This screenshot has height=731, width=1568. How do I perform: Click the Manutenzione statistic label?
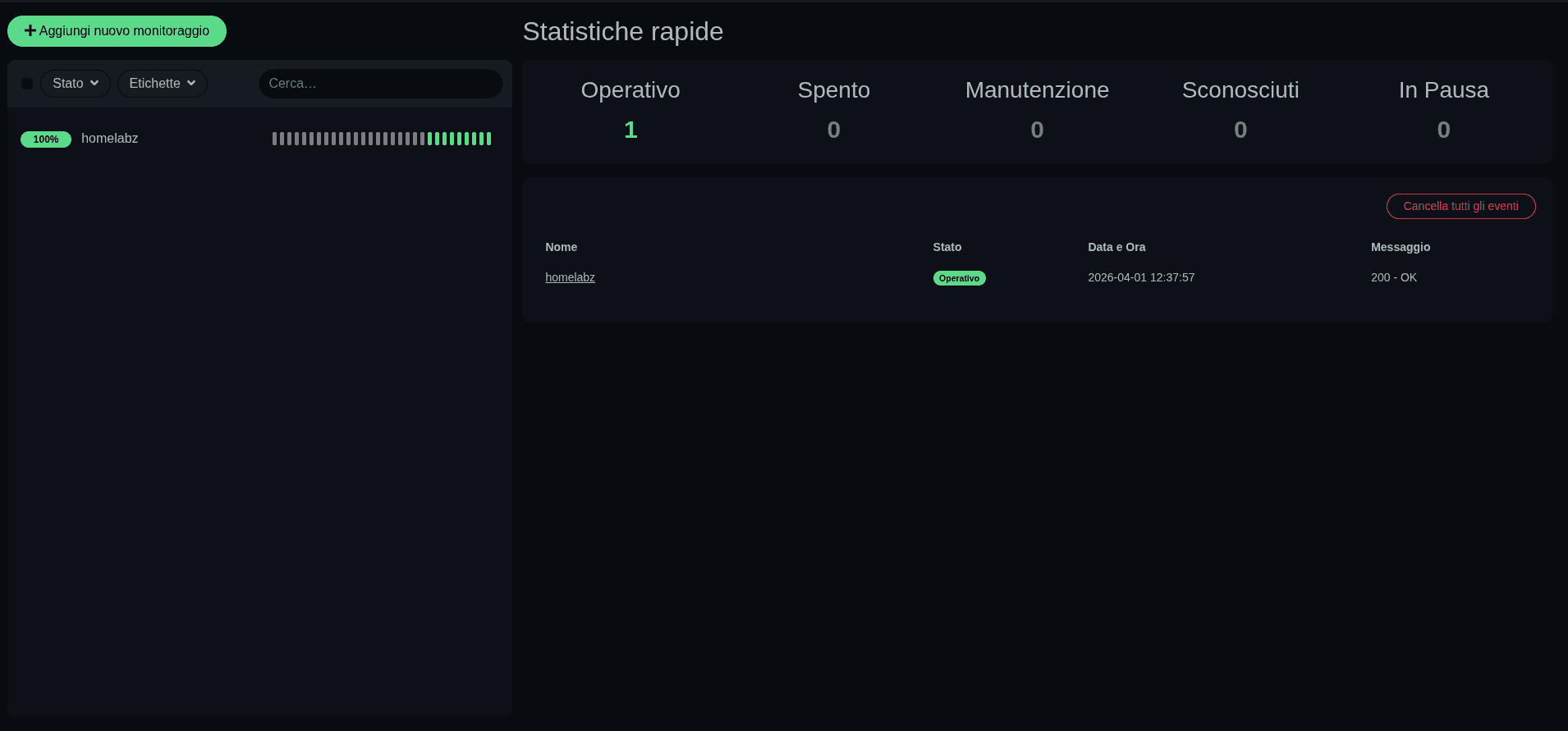pyautogui.click(x=1037, y=90)
